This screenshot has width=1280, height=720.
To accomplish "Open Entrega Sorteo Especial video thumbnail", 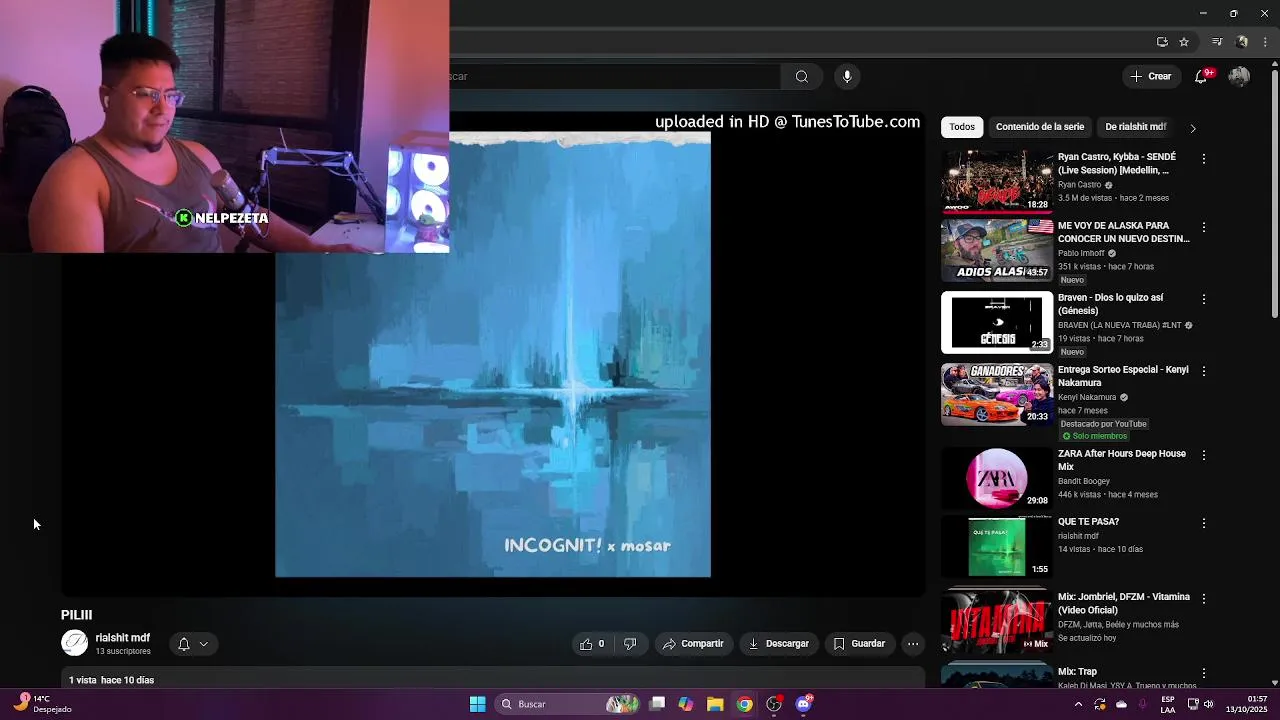I will pos(997,394).
